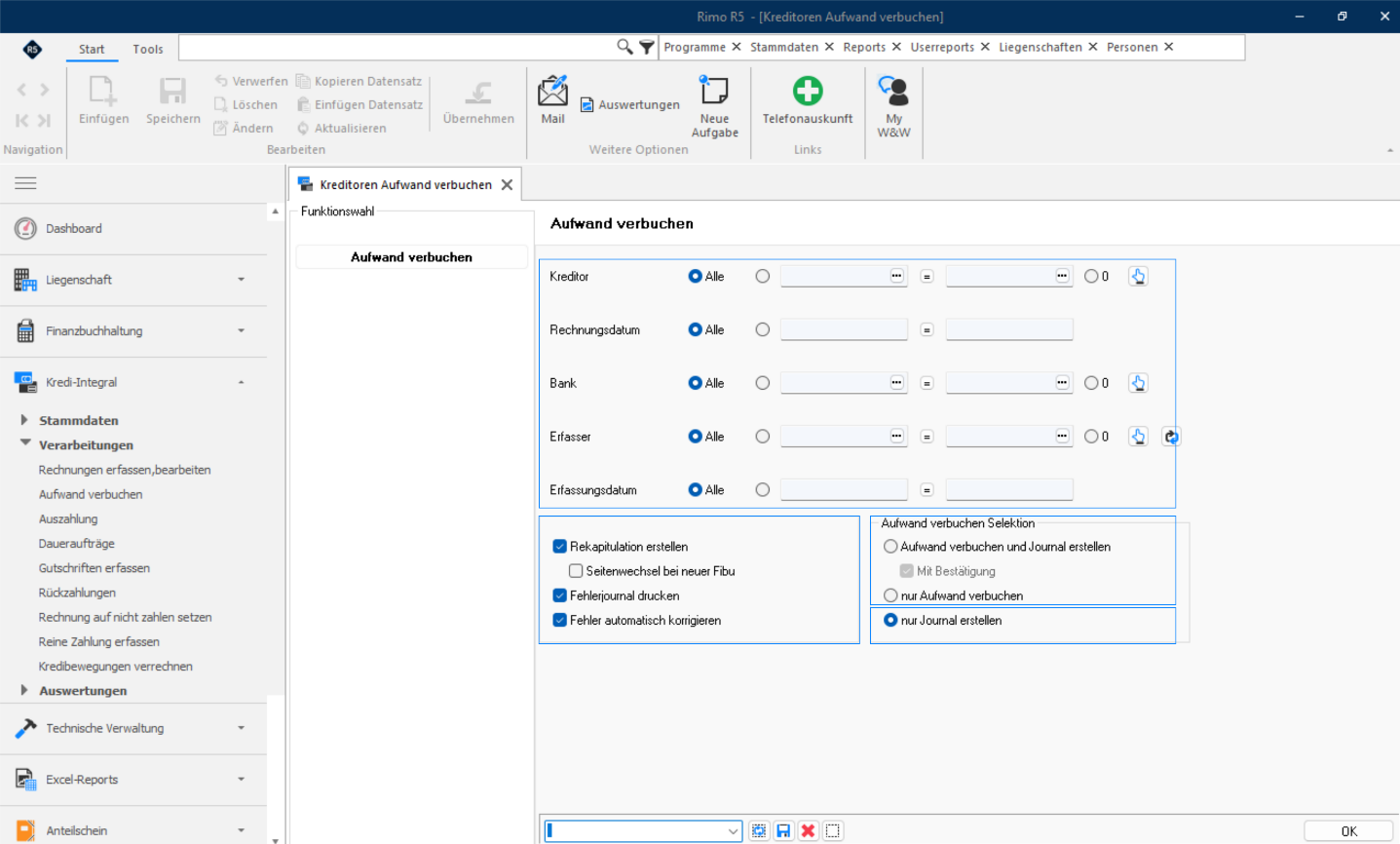1400x844 pixels.
Task: Click the filter funnel icon
Action: click(646, 47)
